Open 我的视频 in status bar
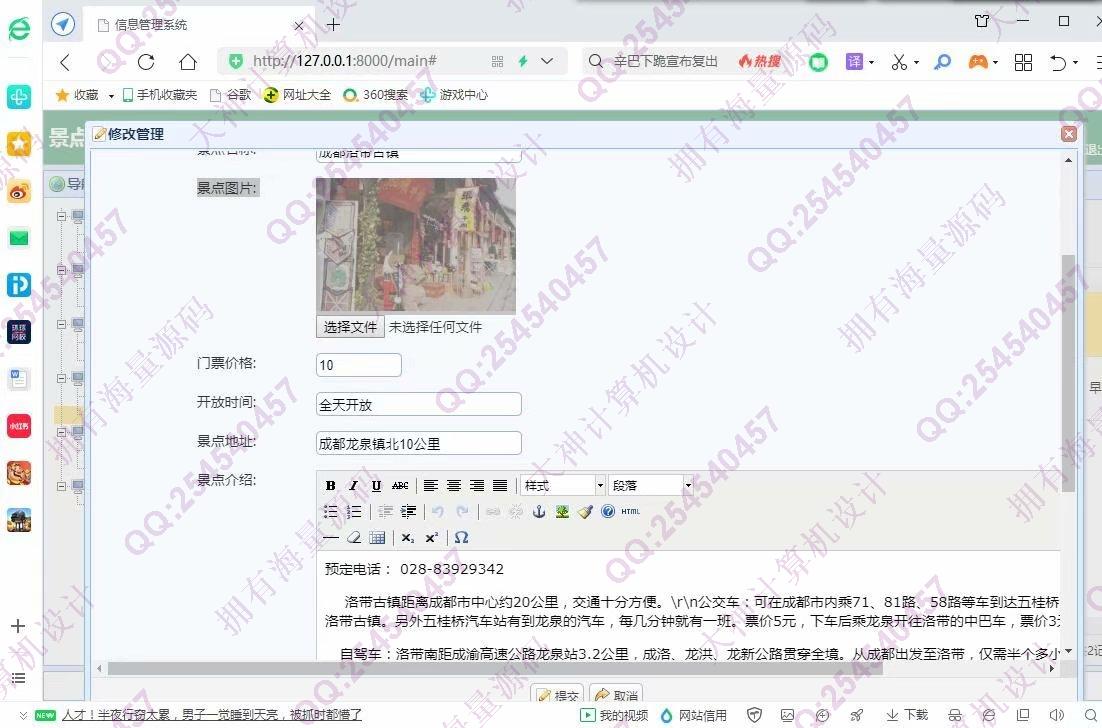The height and width of the screenshot is (728, 1102). pos(614,715)
